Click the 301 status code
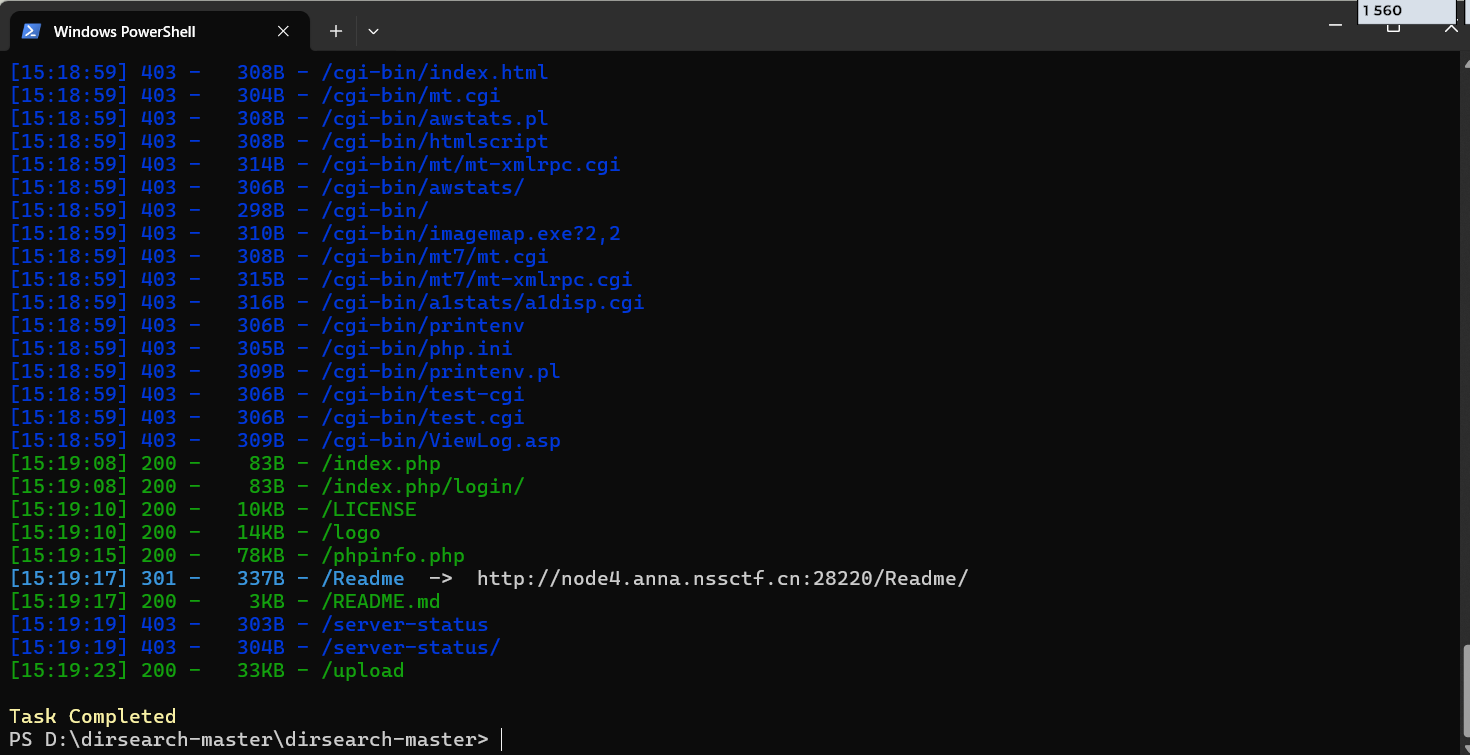 159,579
